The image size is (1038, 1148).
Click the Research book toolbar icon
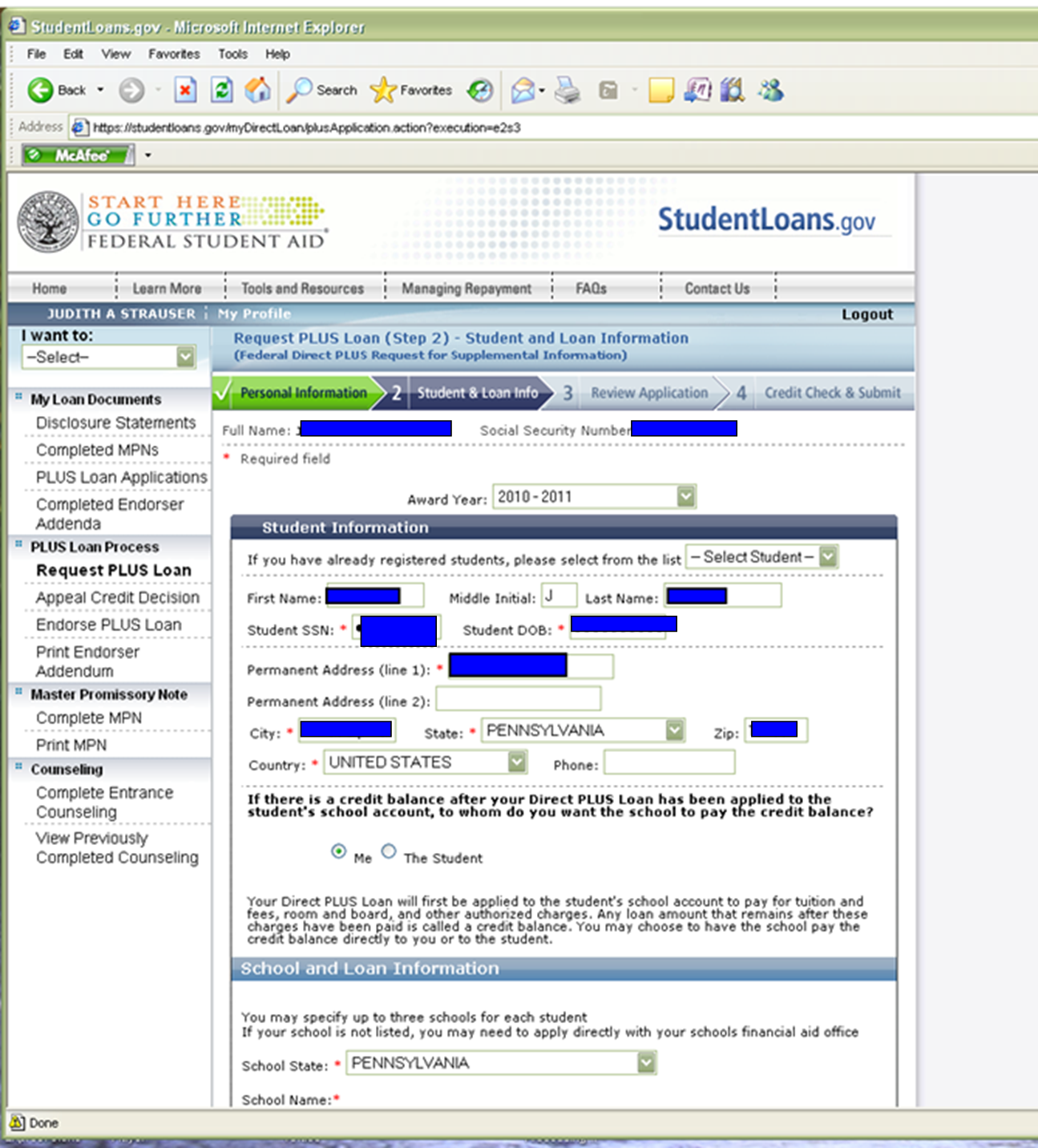(733, 90)
